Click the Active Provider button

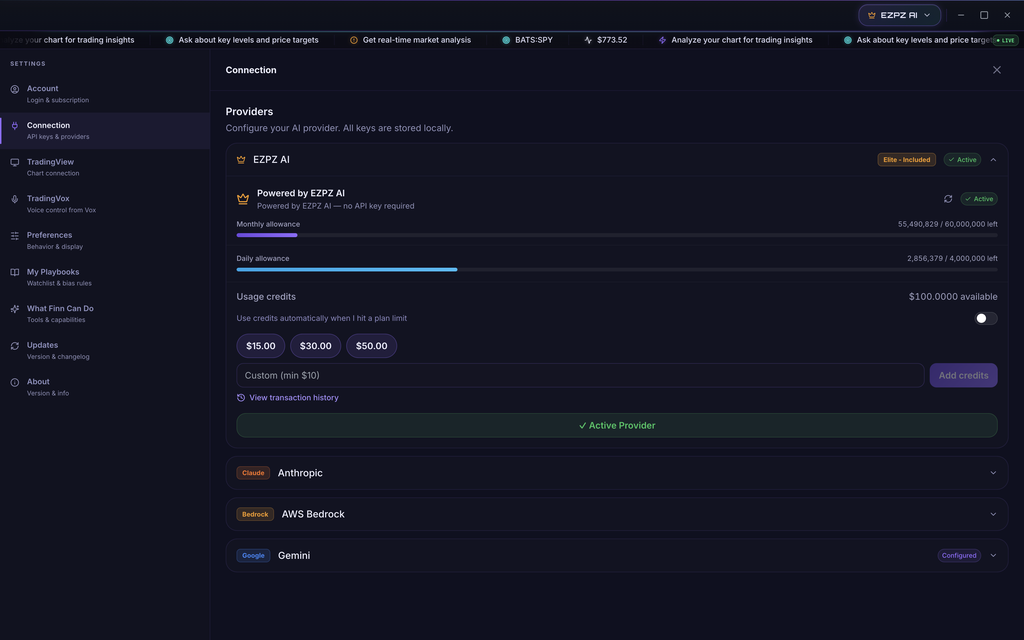pos(616,425)
